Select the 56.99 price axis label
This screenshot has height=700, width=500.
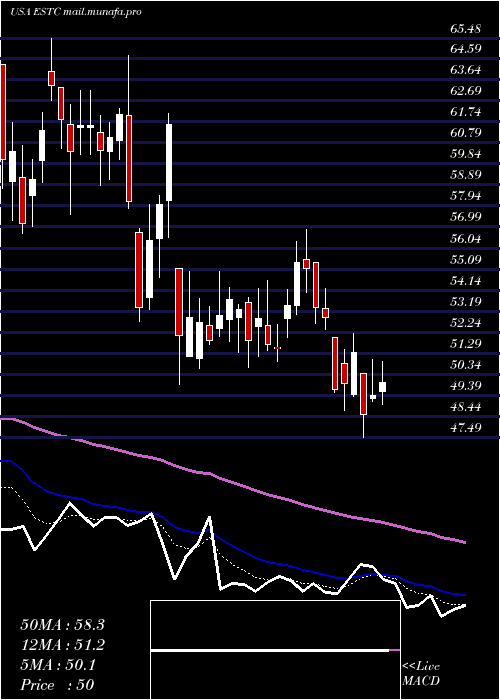click(x=466, y=217)
